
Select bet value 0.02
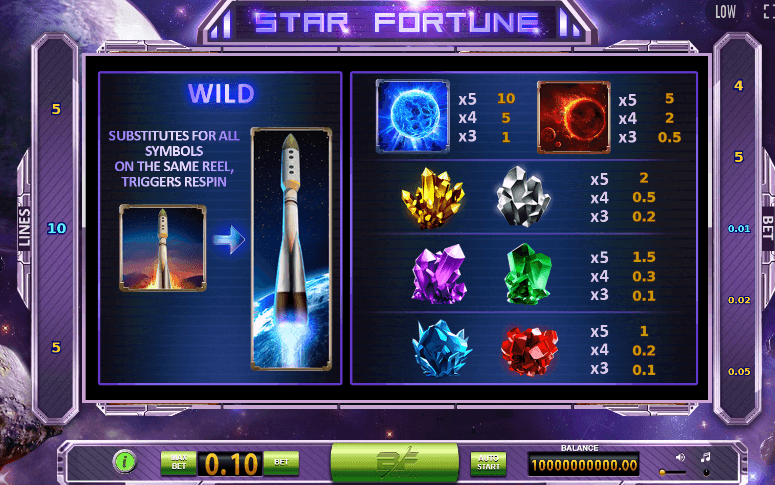(x=739, y=300)
